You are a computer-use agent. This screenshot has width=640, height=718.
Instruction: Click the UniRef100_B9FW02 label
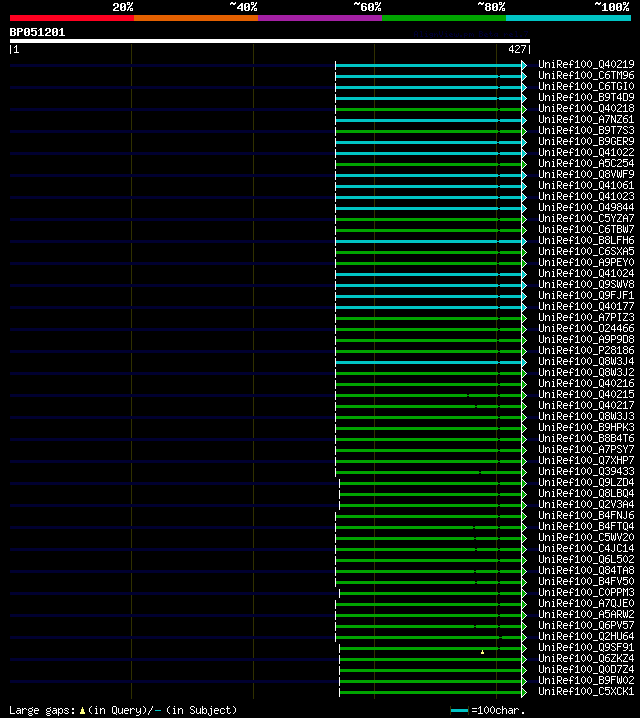click(x=586, y=680)
